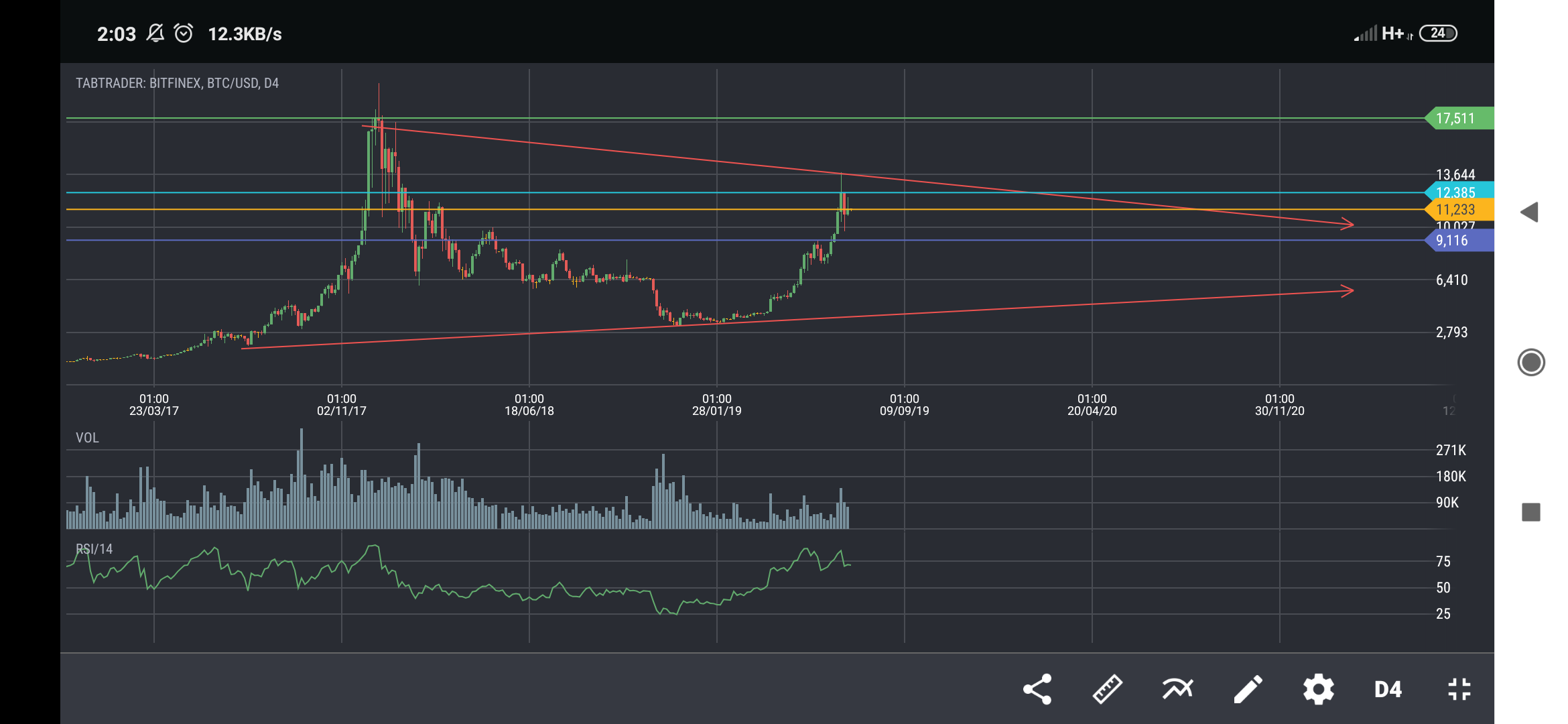The height and width of the screenshot is (724, 1568).
Task: Open the D4 timeframe selector
Action: [x=1388, y=689]
